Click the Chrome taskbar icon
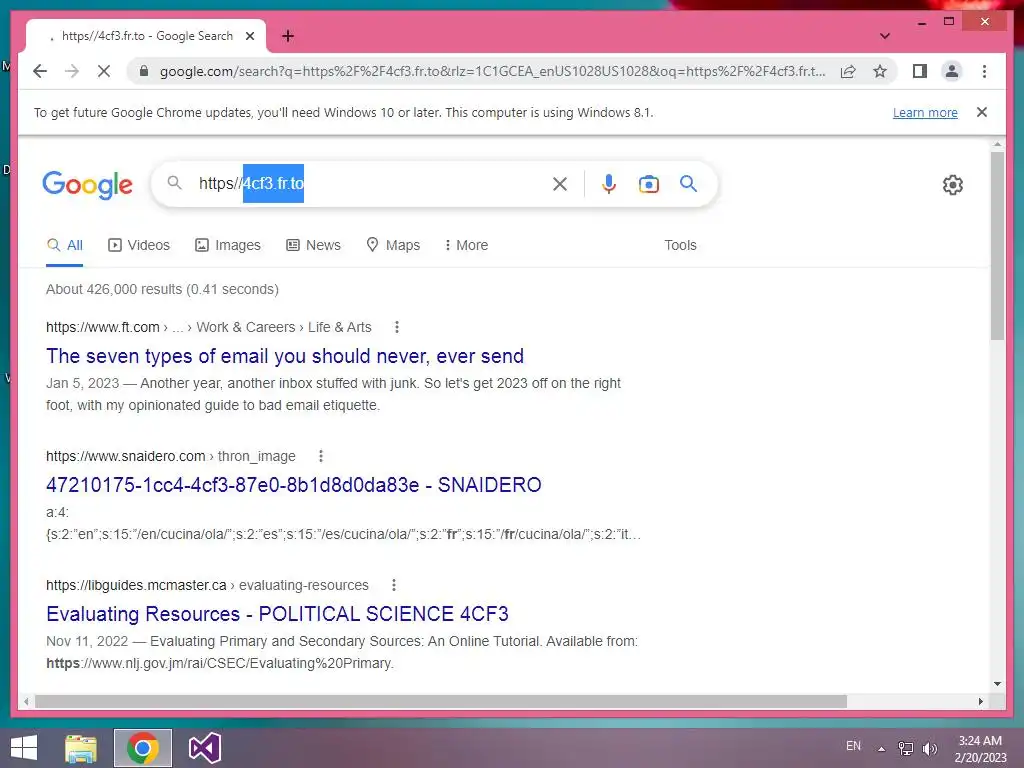This screenshot has height=768, width=1024. (142, 748)
